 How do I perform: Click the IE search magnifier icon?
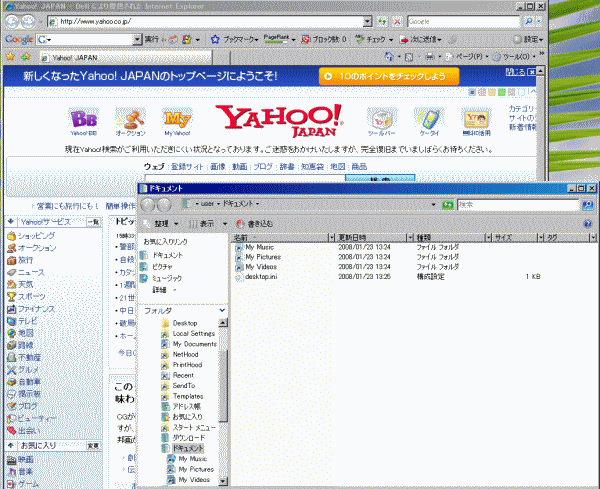(x=529, y=21)
